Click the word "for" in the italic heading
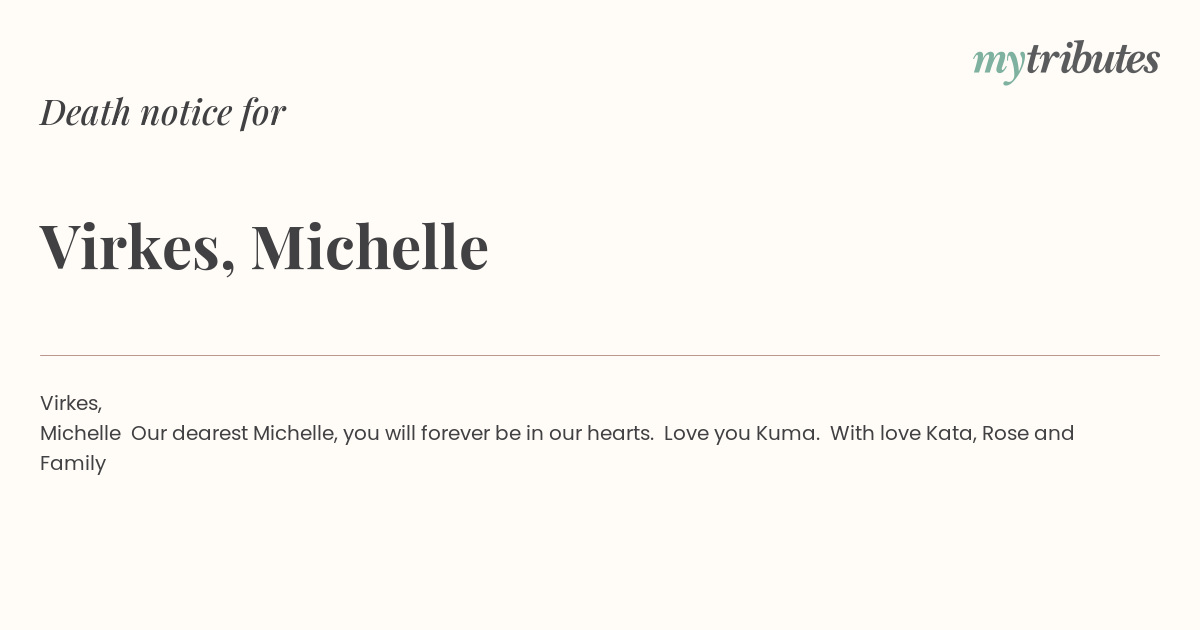Screen dimensions: 1200x630 point(264,112)
